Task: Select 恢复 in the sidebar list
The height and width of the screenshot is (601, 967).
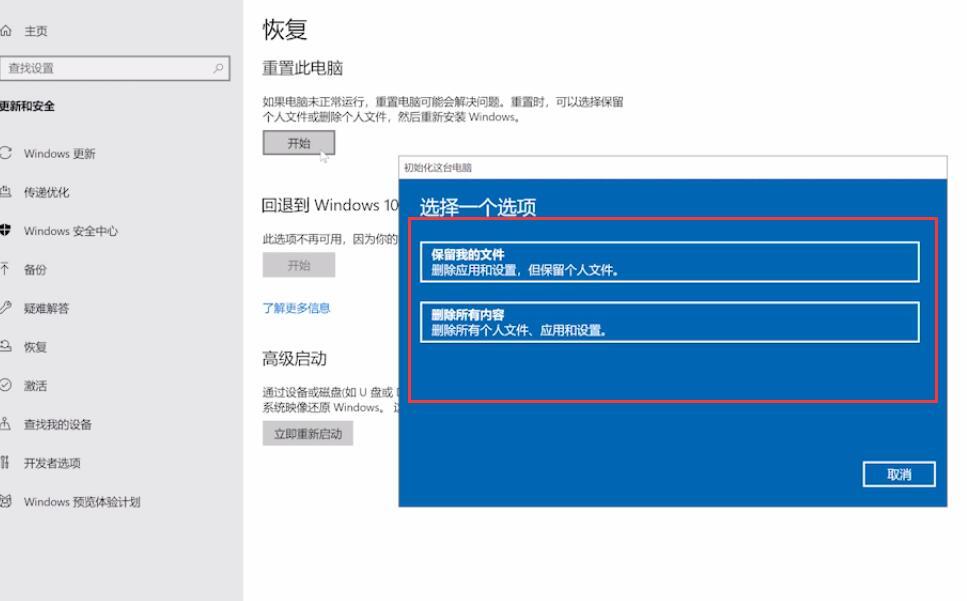Action: pos(35,347)
